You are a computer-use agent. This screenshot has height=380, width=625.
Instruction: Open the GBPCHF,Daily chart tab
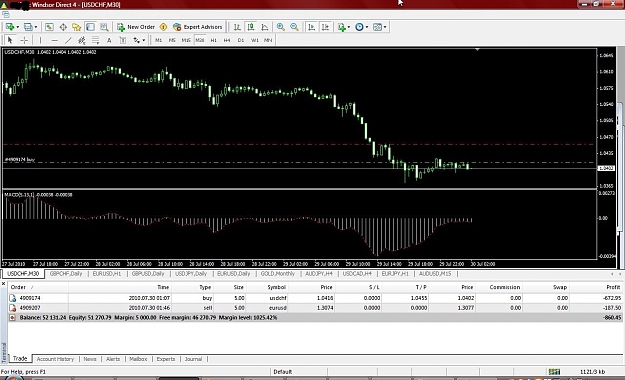click(x=66, y=274)
